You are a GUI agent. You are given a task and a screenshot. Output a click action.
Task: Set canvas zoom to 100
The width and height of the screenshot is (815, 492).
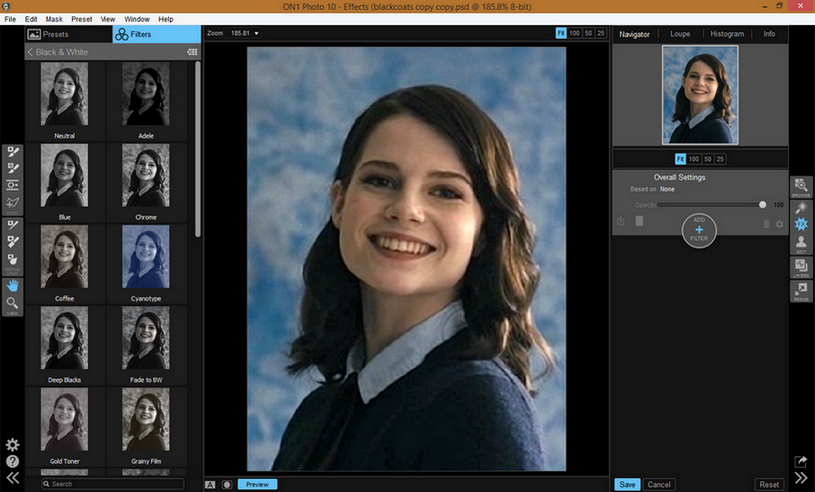[x=574, y=33]
